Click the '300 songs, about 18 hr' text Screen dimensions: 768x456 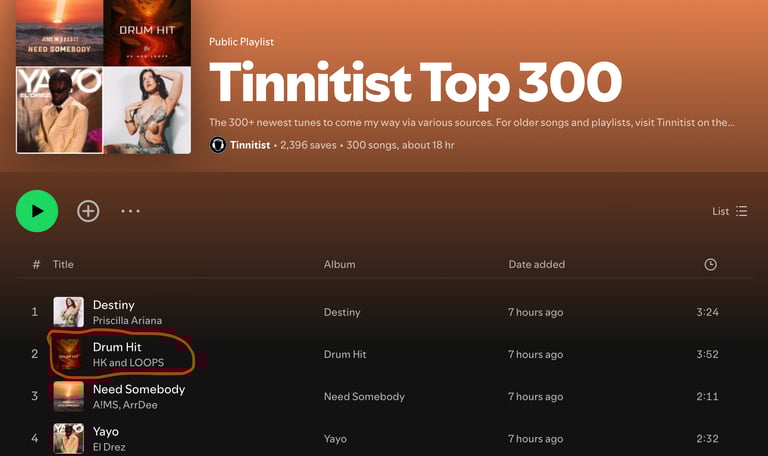pyautogui.click(x=400, y=145)
